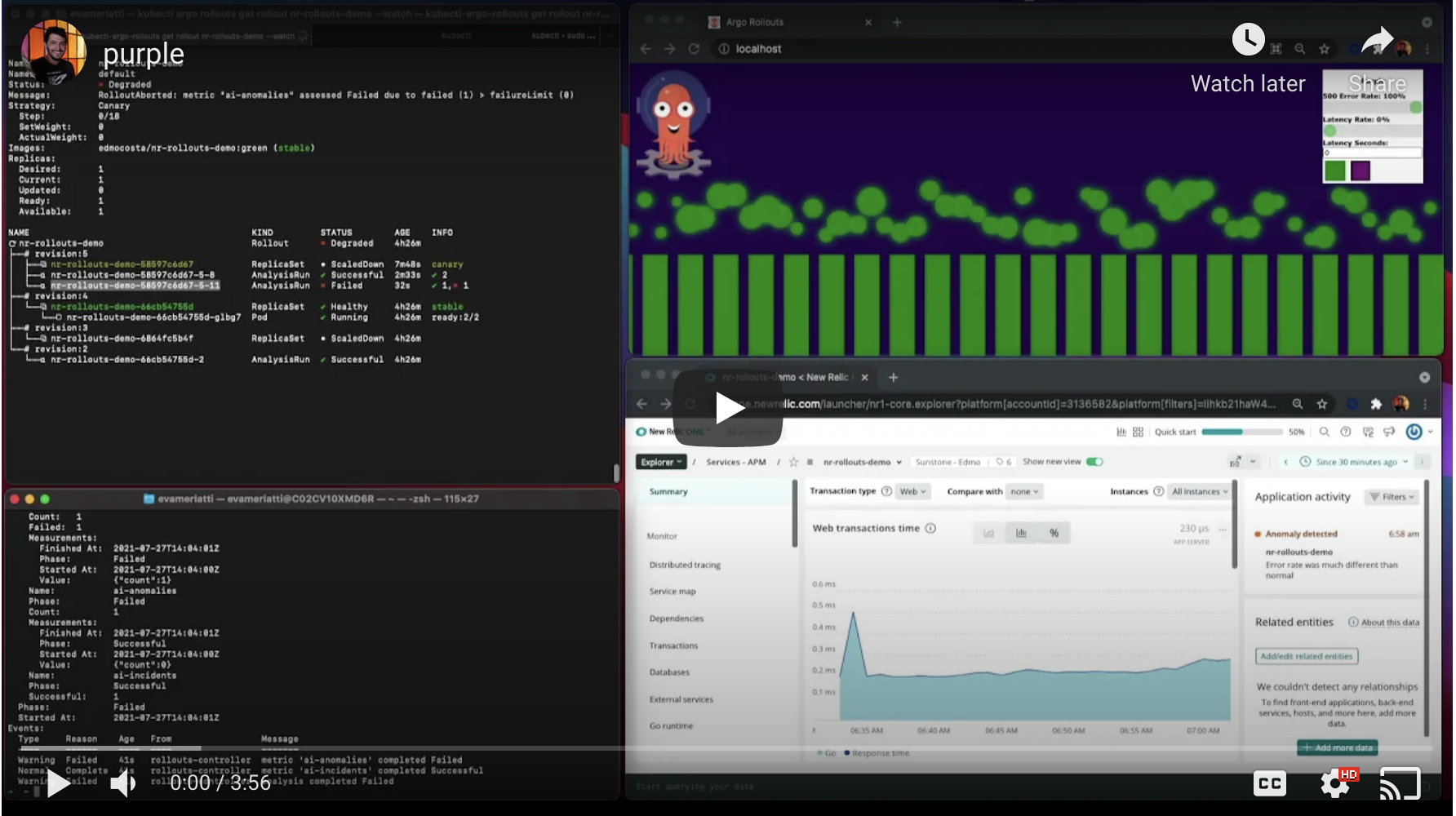
Task: Switch the chart to bar histogram view
Action: (x=1021, y=533)
